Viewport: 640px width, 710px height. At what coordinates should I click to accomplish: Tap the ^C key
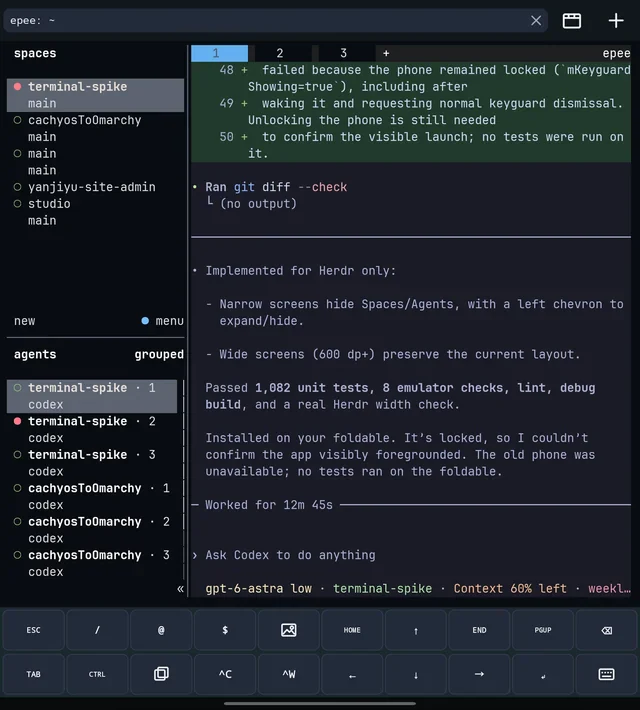pyautogui.click(x=225, y=674)
